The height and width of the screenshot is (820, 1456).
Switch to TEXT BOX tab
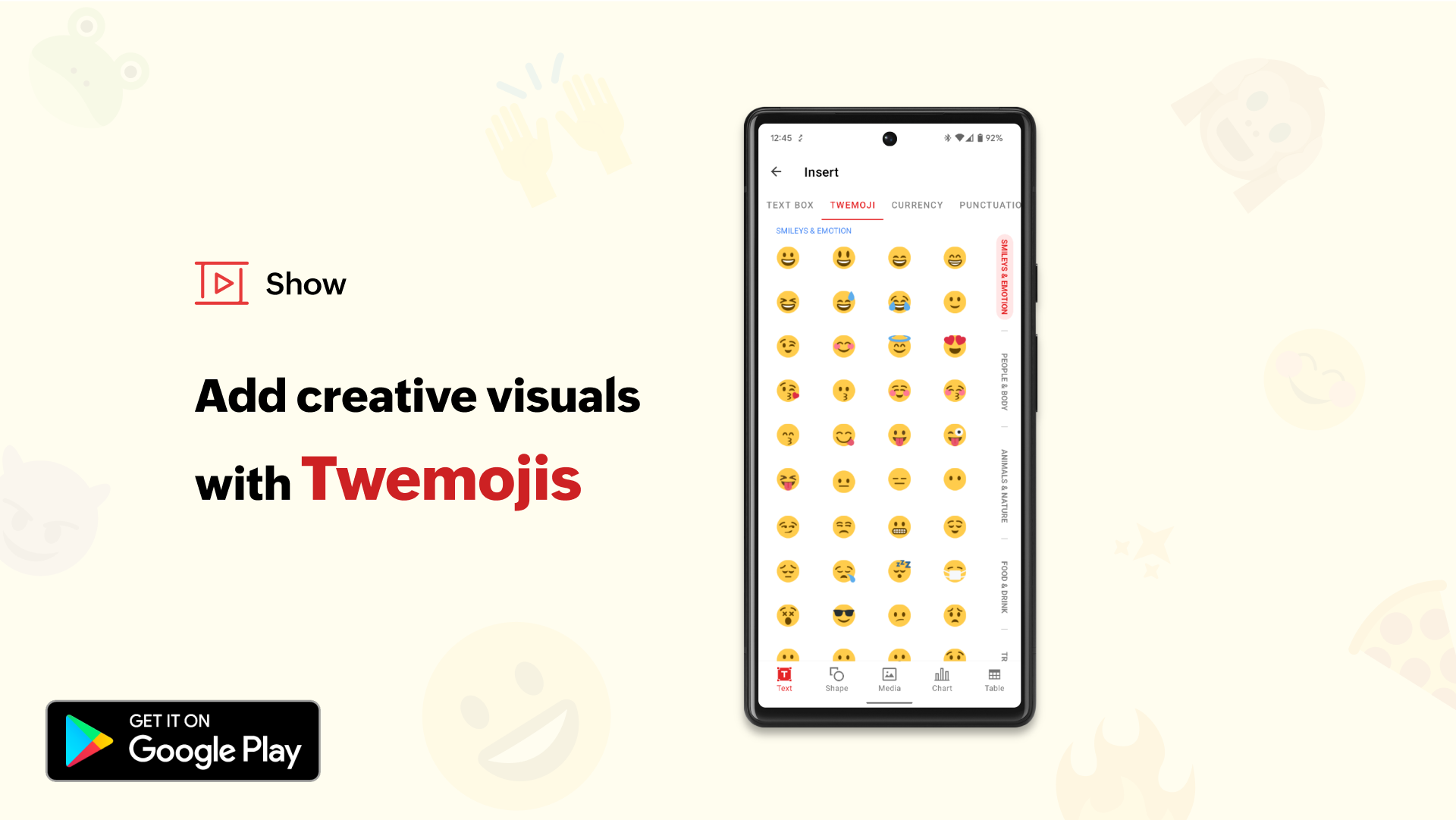790,205
